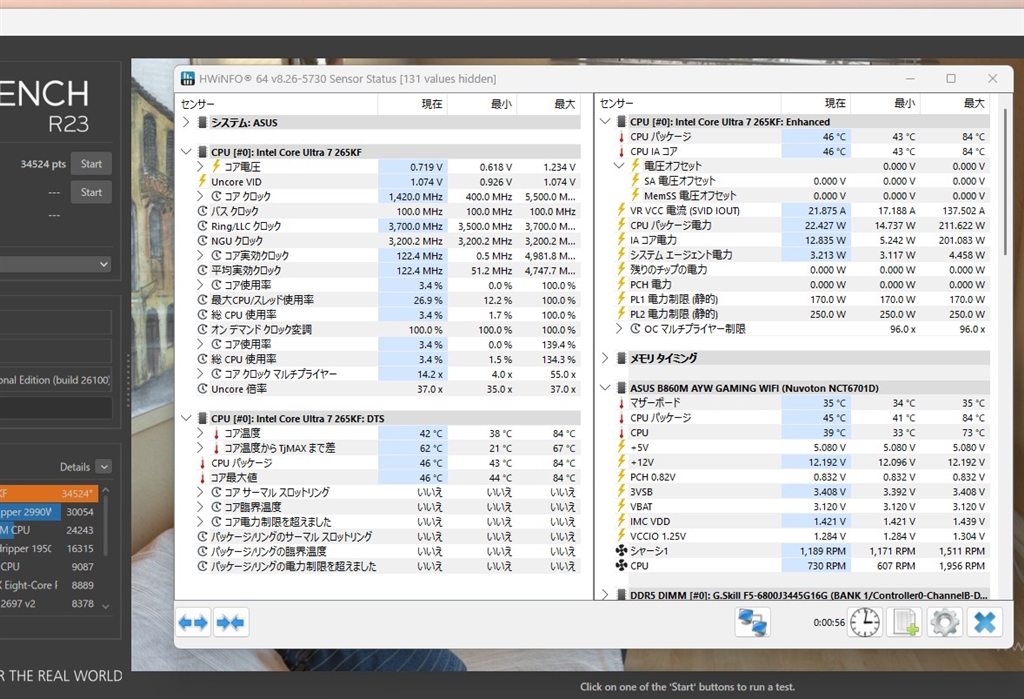This screenshot has width=1024, height=699.
Task: Start logging with the sheet plus icon
Action: (904, 623)
